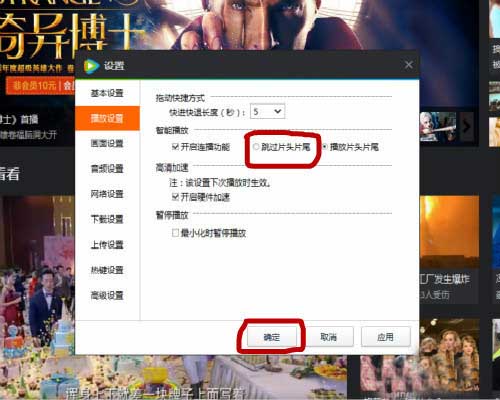Viewport: 500px width, 400px height.
Task: Close the 设置 dialog with the X
Action: click(408, 65)
